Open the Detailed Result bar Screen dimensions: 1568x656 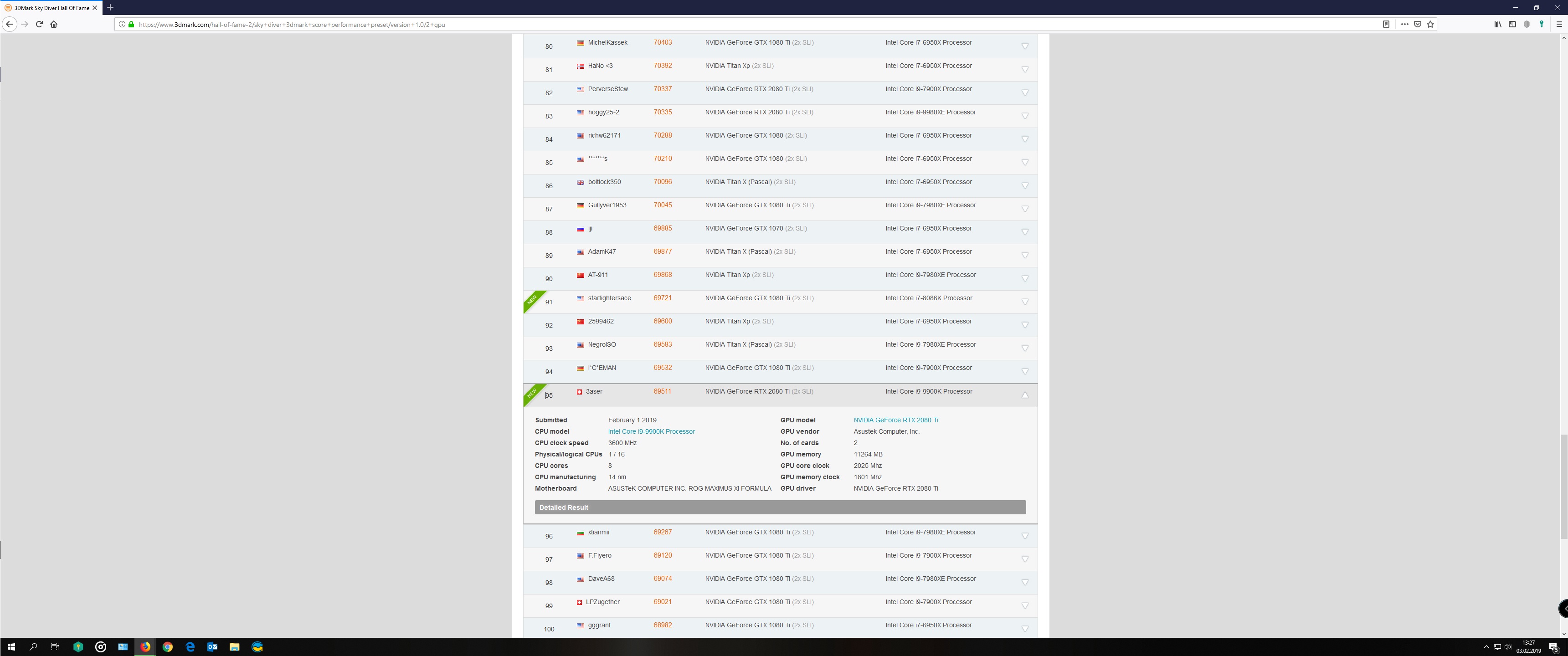pyautogui.click(x=780, y=507)
